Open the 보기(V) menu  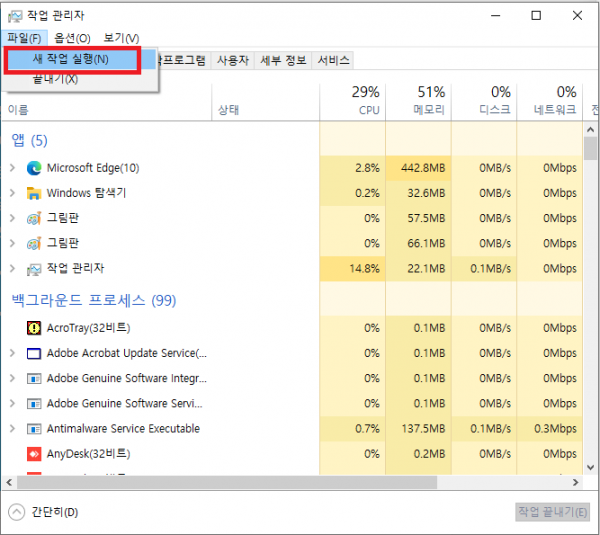click(x=121, y=38)
